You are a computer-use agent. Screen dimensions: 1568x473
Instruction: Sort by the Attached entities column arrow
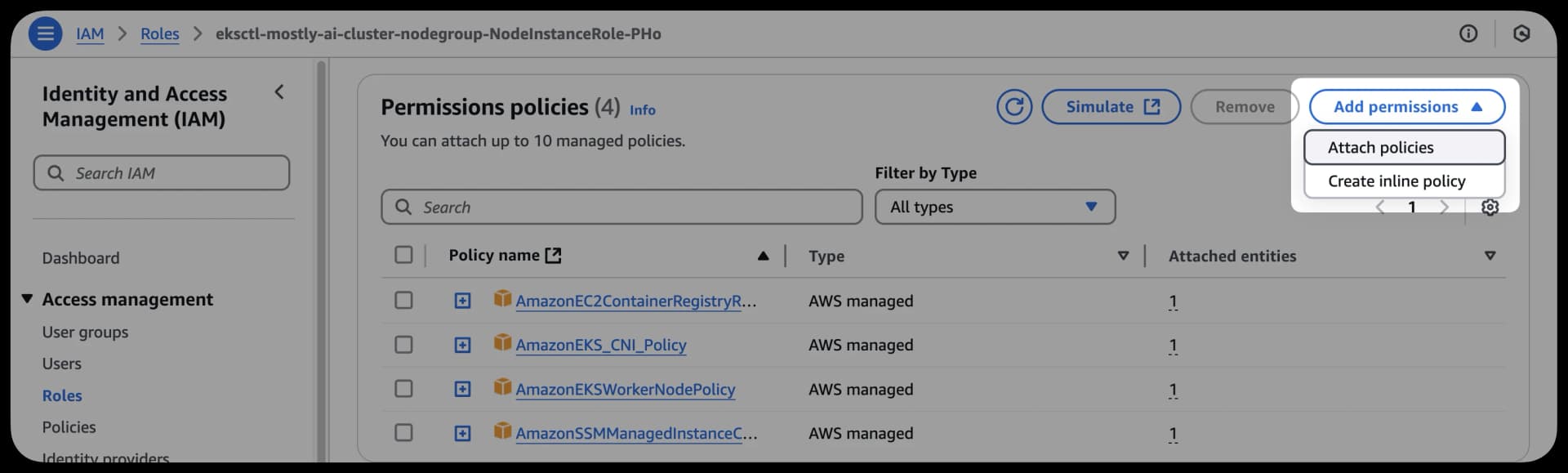pos(1490,256)
